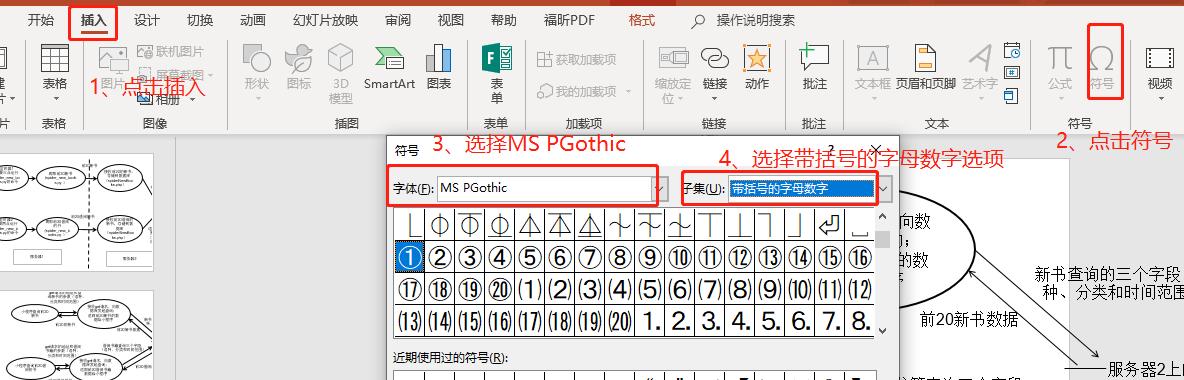The width and height of the screenshot is (1184, 380).
Task: Click the 视频 video icon
Action: coord(1160,58)
